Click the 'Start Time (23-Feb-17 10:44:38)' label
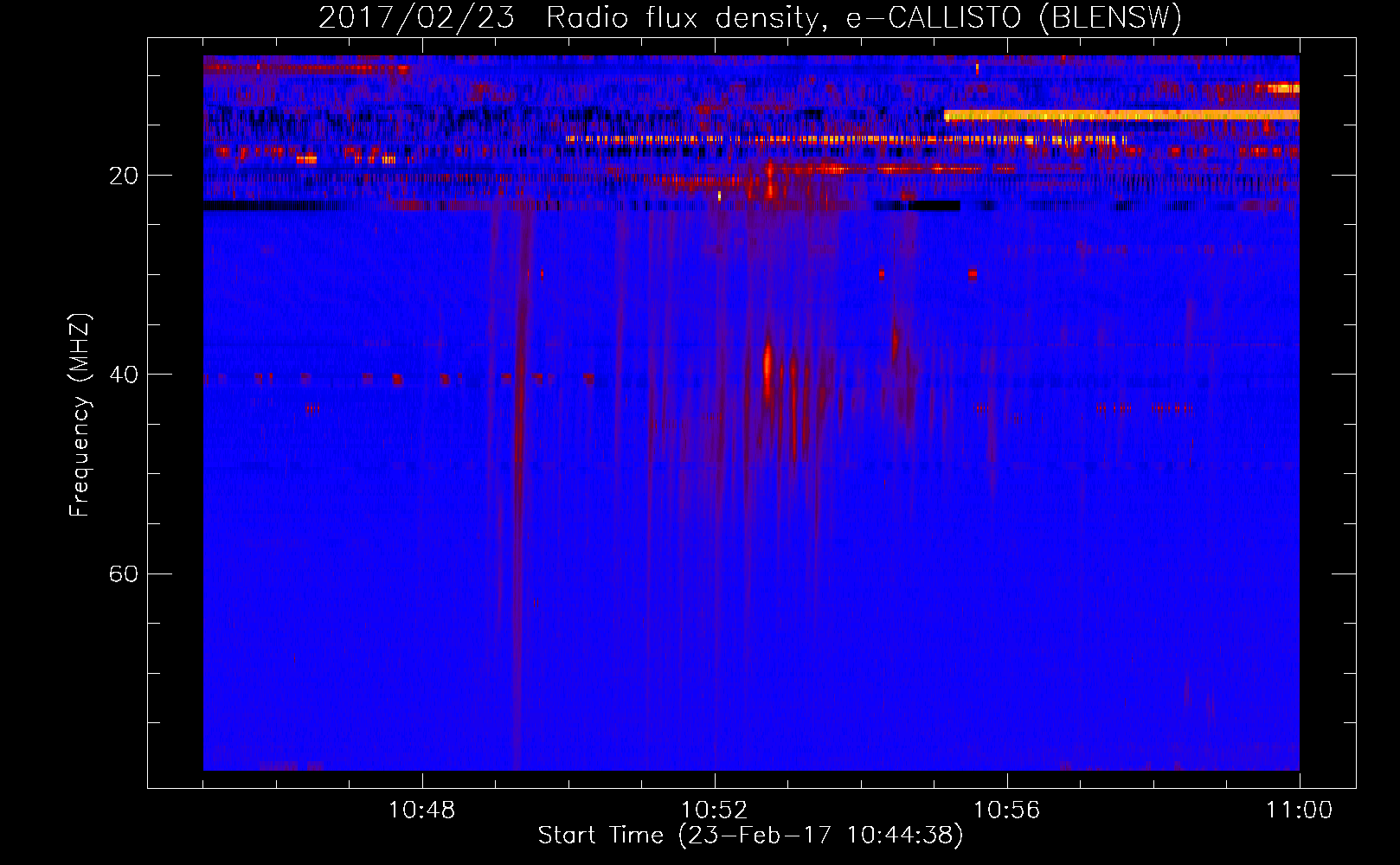1400x865 pixels. [750, 836]
